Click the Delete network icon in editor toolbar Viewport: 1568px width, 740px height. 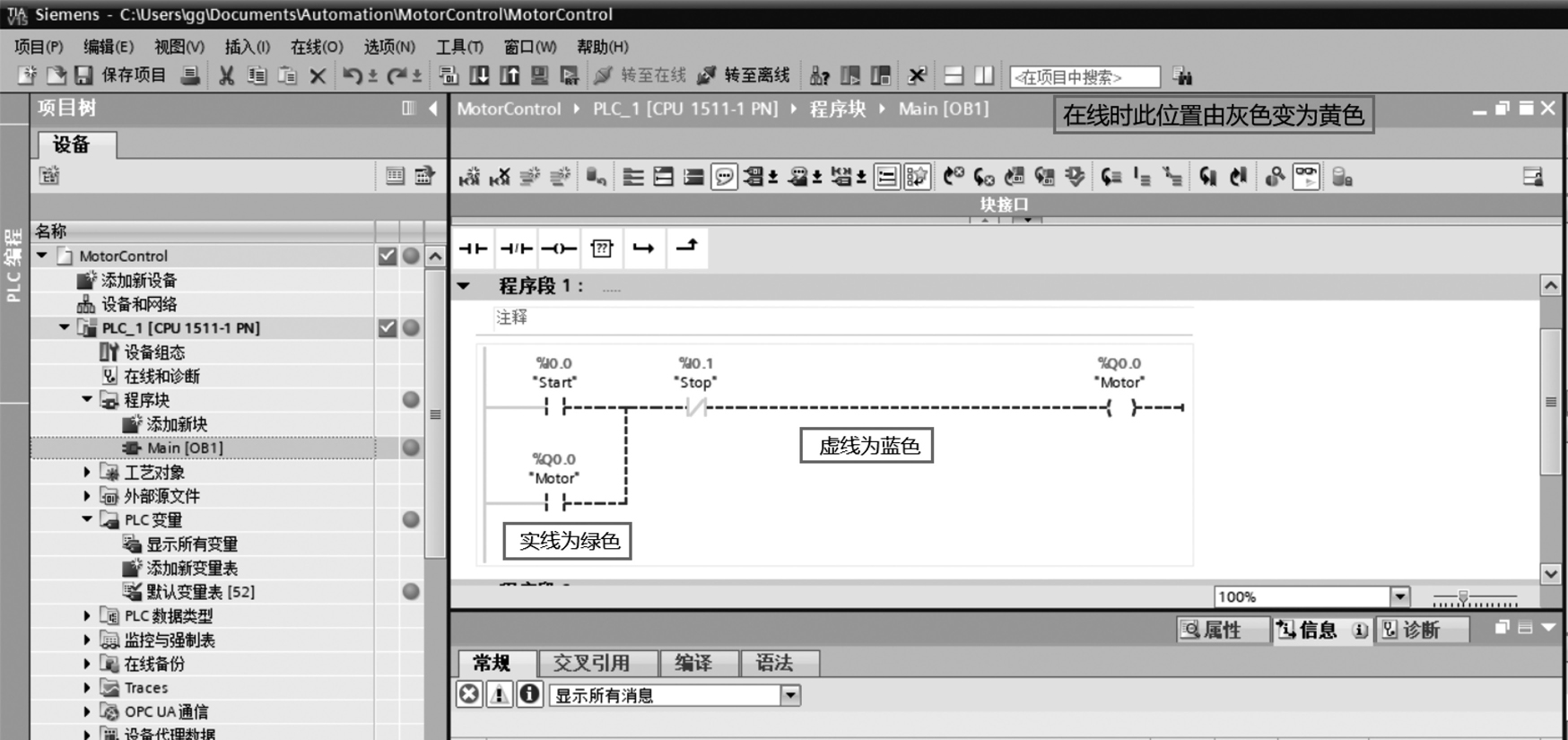(500, 177)
